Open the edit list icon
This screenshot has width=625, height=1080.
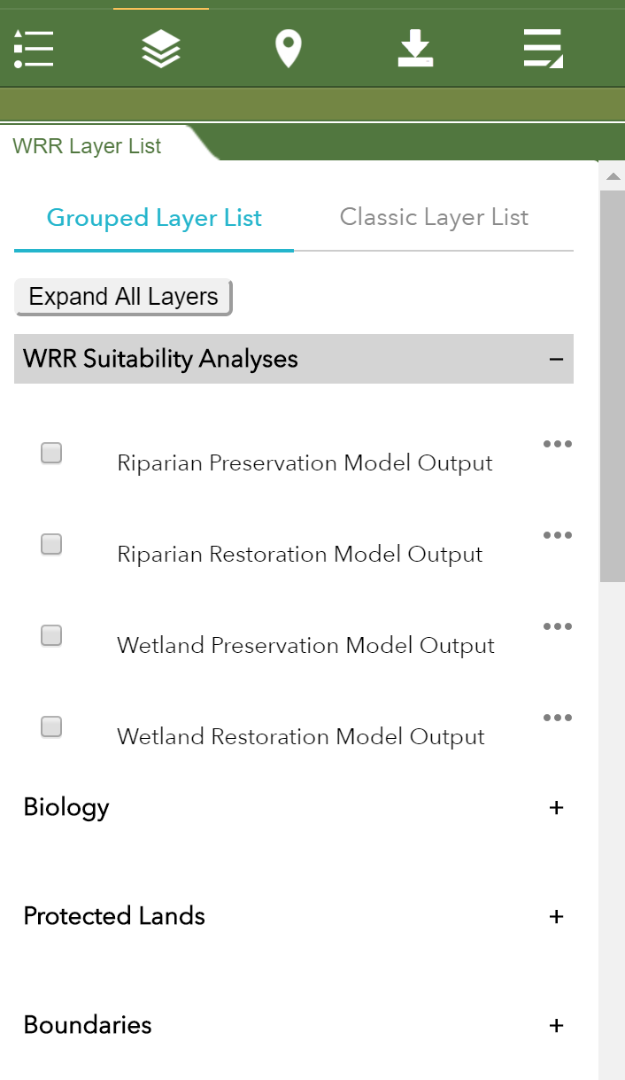543,48
